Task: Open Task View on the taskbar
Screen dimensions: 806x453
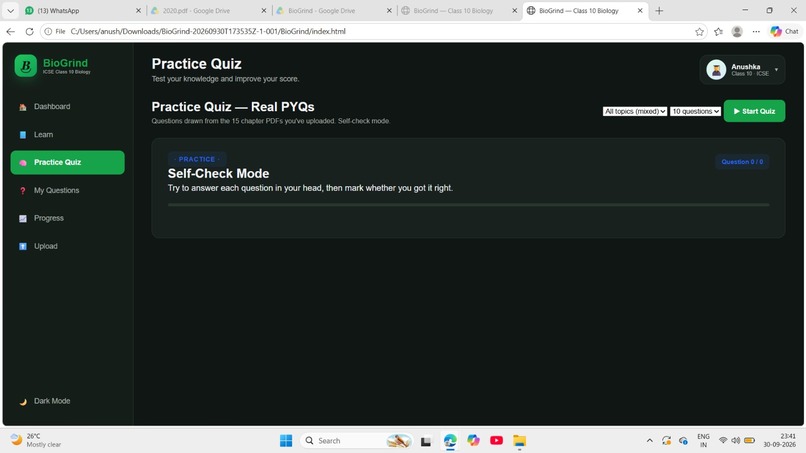Action: (x=426, y=441)
